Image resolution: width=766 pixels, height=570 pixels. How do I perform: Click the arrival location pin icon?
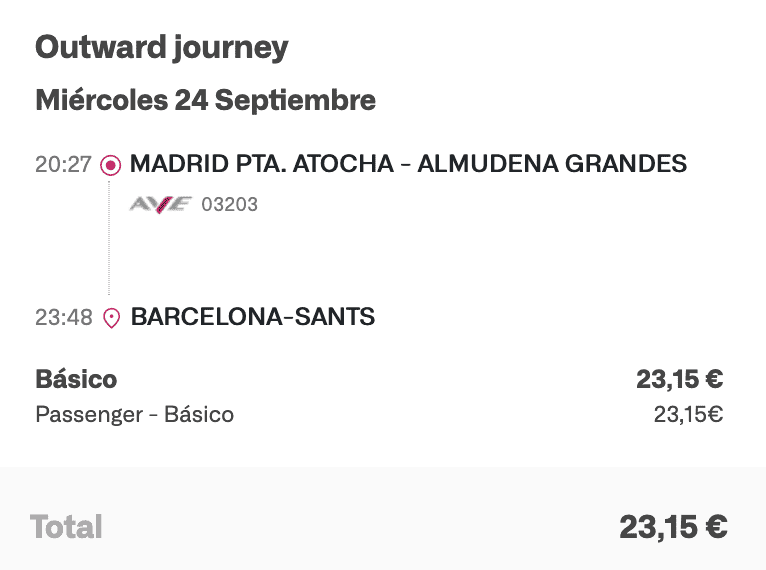point(111,318)
